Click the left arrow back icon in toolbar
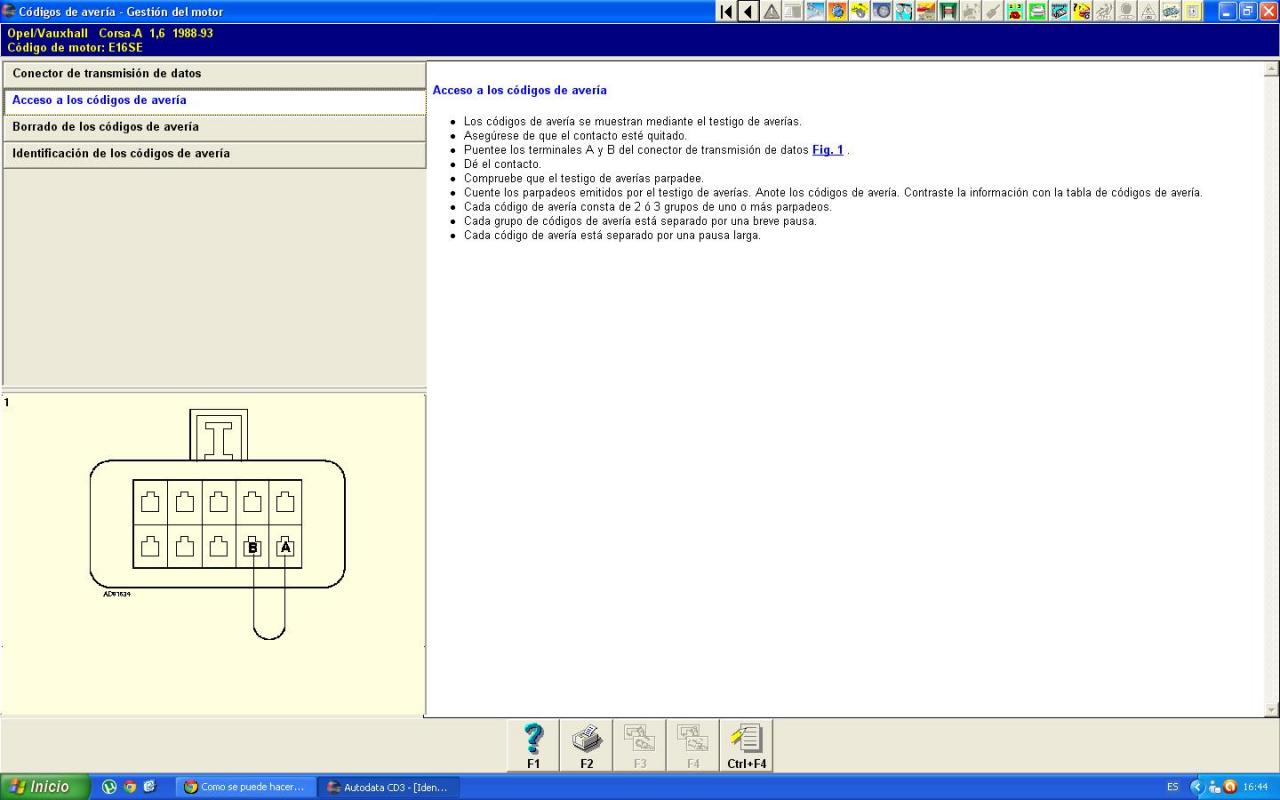The height and width of the screenshot is (800, 1280). pyautogui.click(x=748, y=11)
